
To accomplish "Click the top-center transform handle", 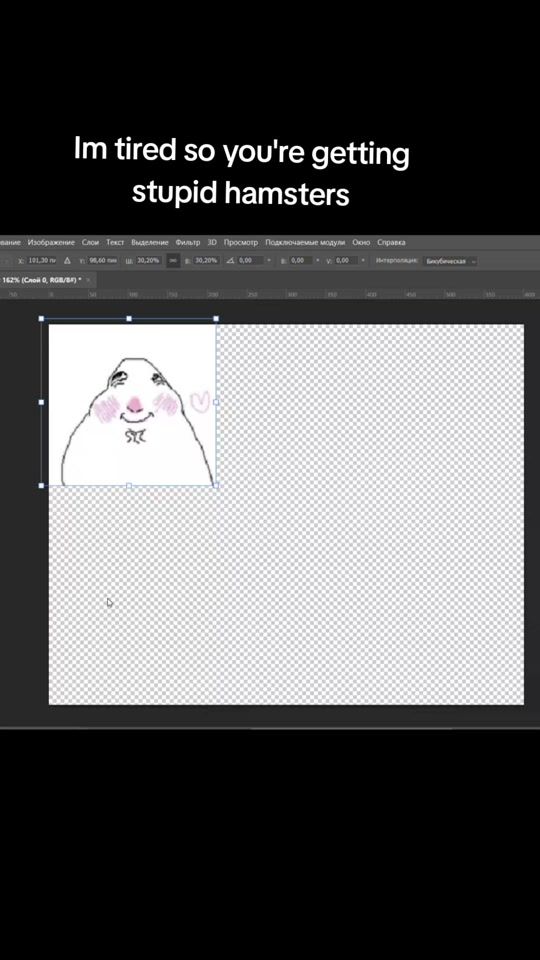I will (129, 318).
